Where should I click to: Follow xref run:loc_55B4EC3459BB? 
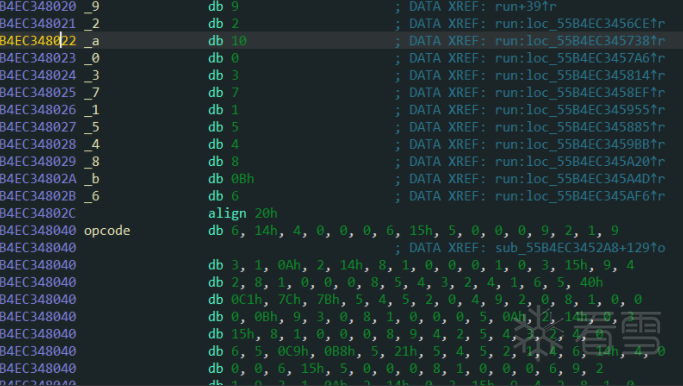pyautogui.click(x=580, y=144)
